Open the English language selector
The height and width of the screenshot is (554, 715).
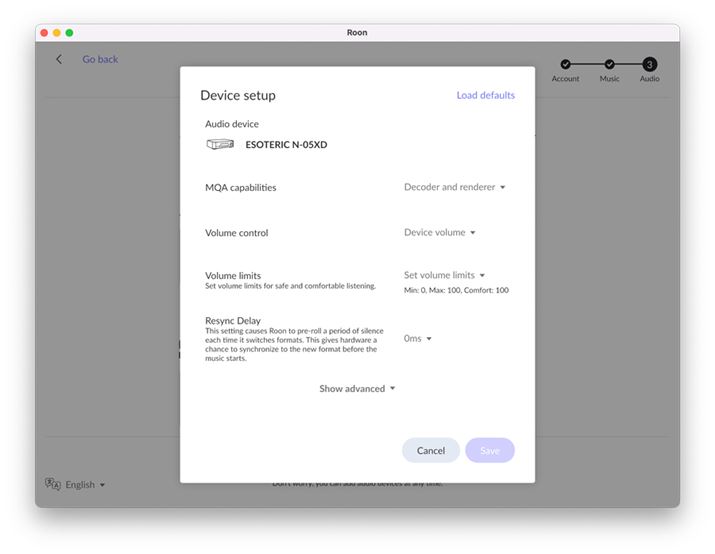click(84, 485)
